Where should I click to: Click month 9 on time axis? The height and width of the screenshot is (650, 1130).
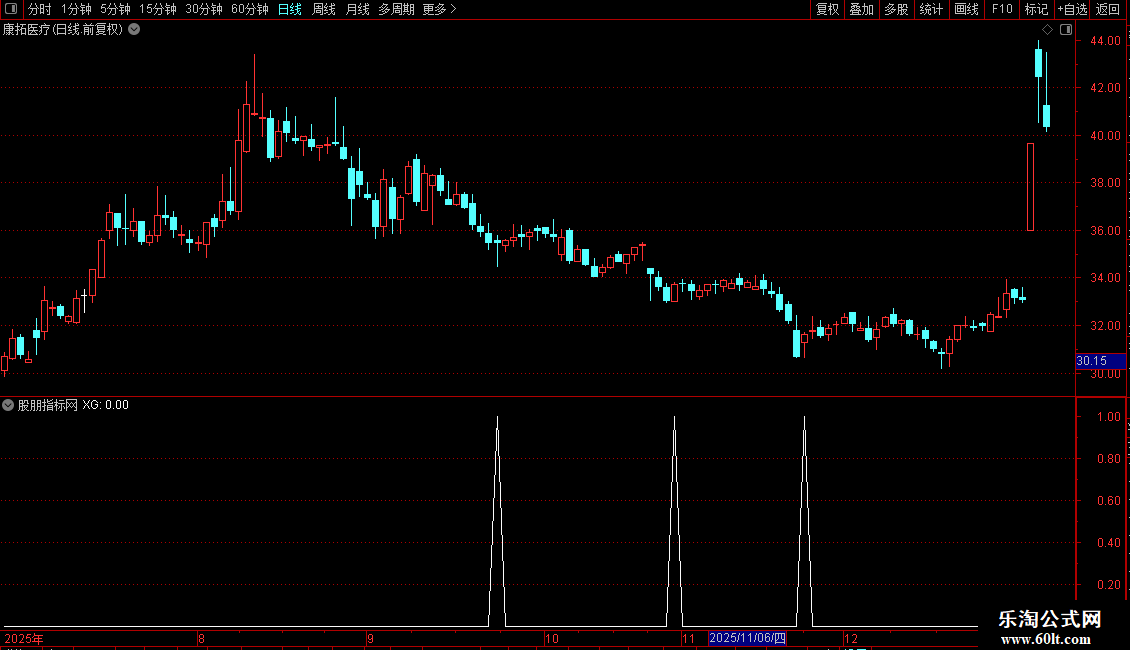(370, 638)
